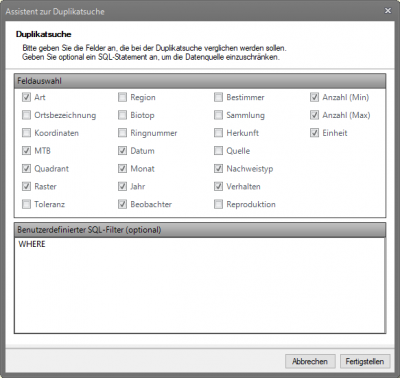
Task: Uncheck the Datum field
Action: tap(122, 151)
